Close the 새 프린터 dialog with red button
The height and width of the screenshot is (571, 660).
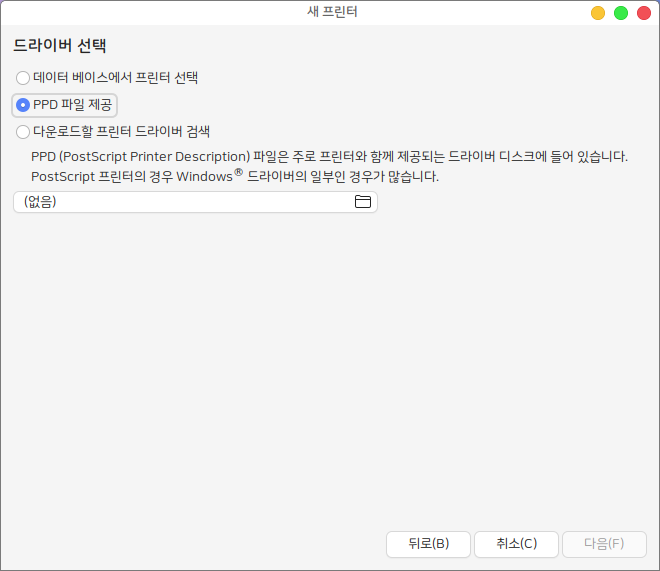click(643, 13)
